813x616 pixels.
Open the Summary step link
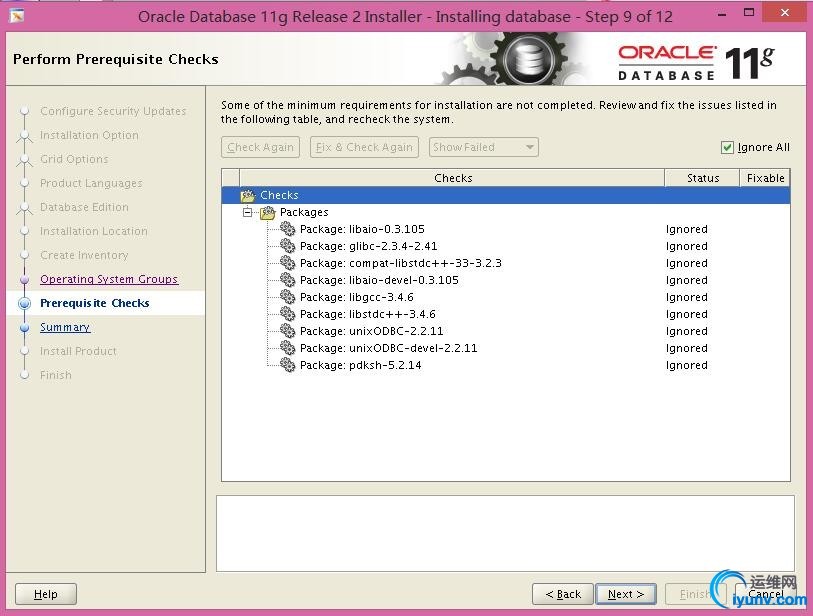[x=65, y=327]
